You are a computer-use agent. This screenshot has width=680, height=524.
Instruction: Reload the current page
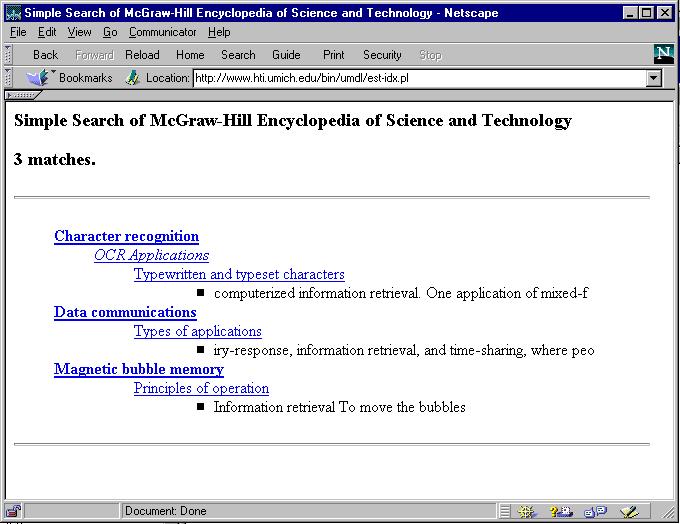point(142,55)
